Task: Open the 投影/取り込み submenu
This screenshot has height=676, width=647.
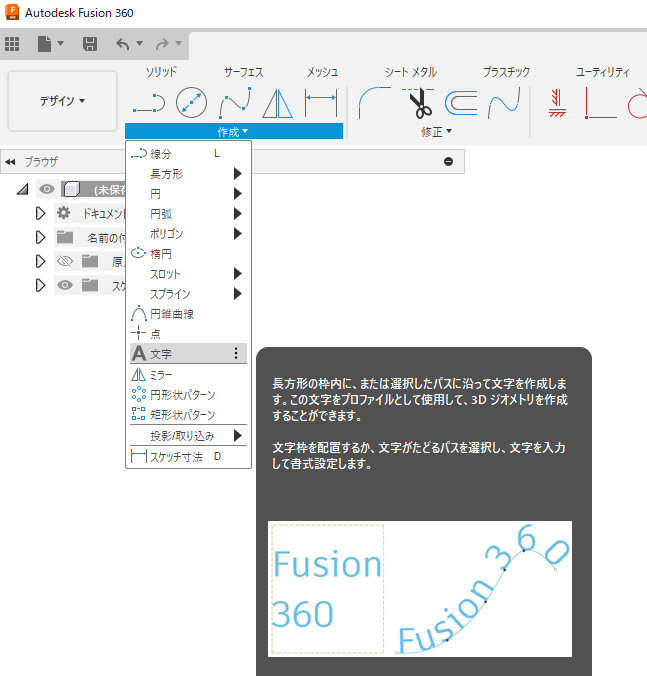Action: click(188, 436)
